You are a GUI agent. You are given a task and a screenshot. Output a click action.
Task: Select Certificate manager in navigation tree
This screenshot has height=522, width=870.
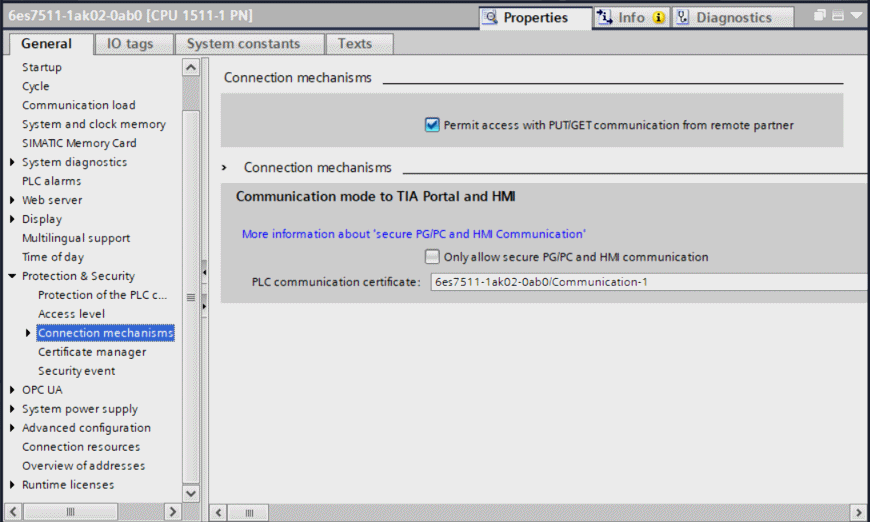click(92, 352)
